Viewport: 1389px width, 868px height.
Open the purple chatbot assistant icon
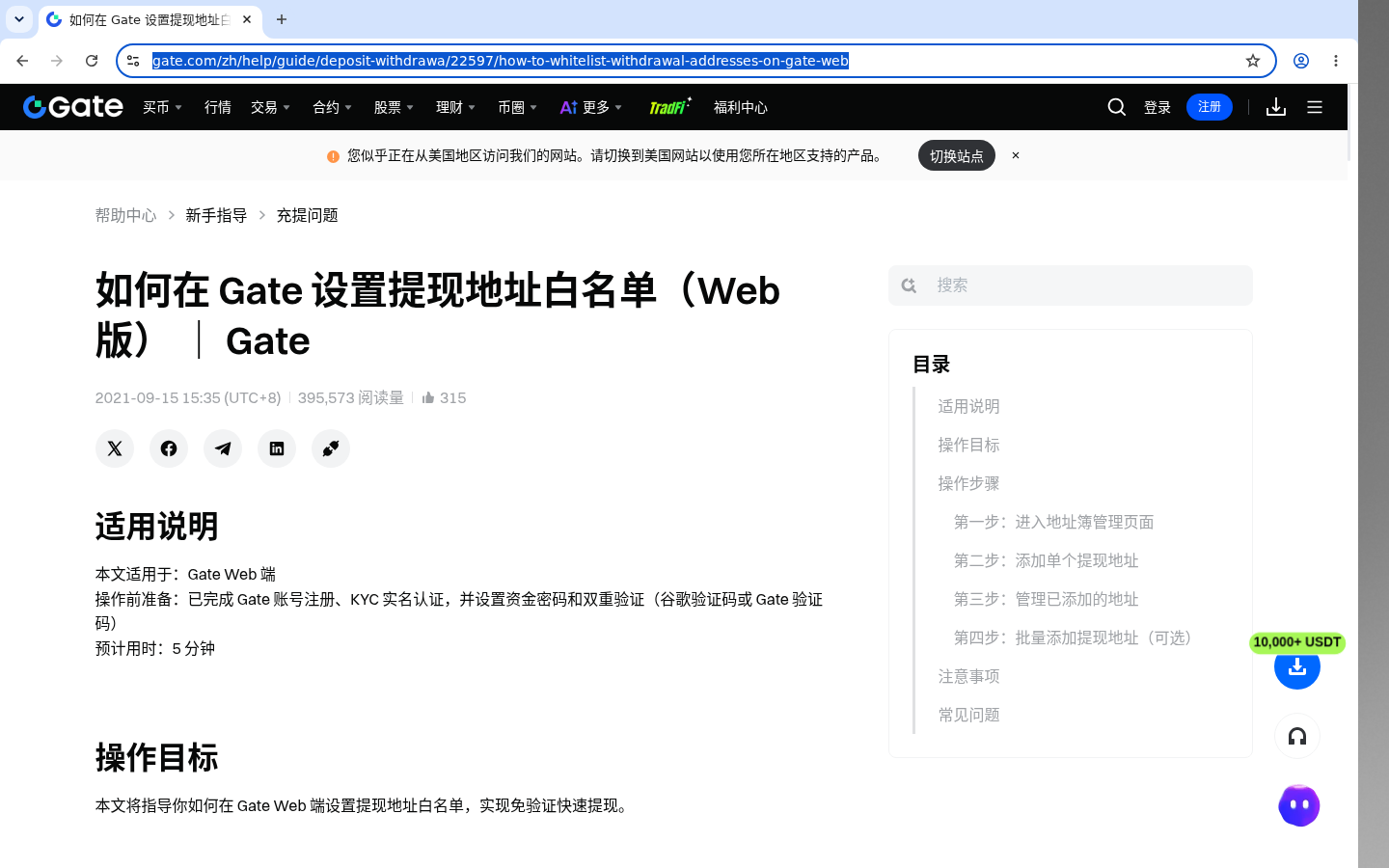click(1299, 805)
